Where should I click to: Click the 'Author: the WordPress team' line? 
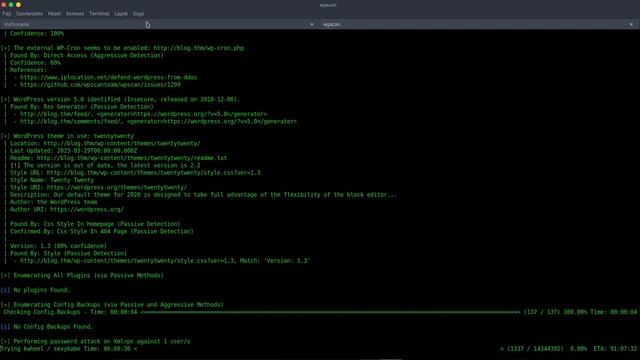point(53,202)
